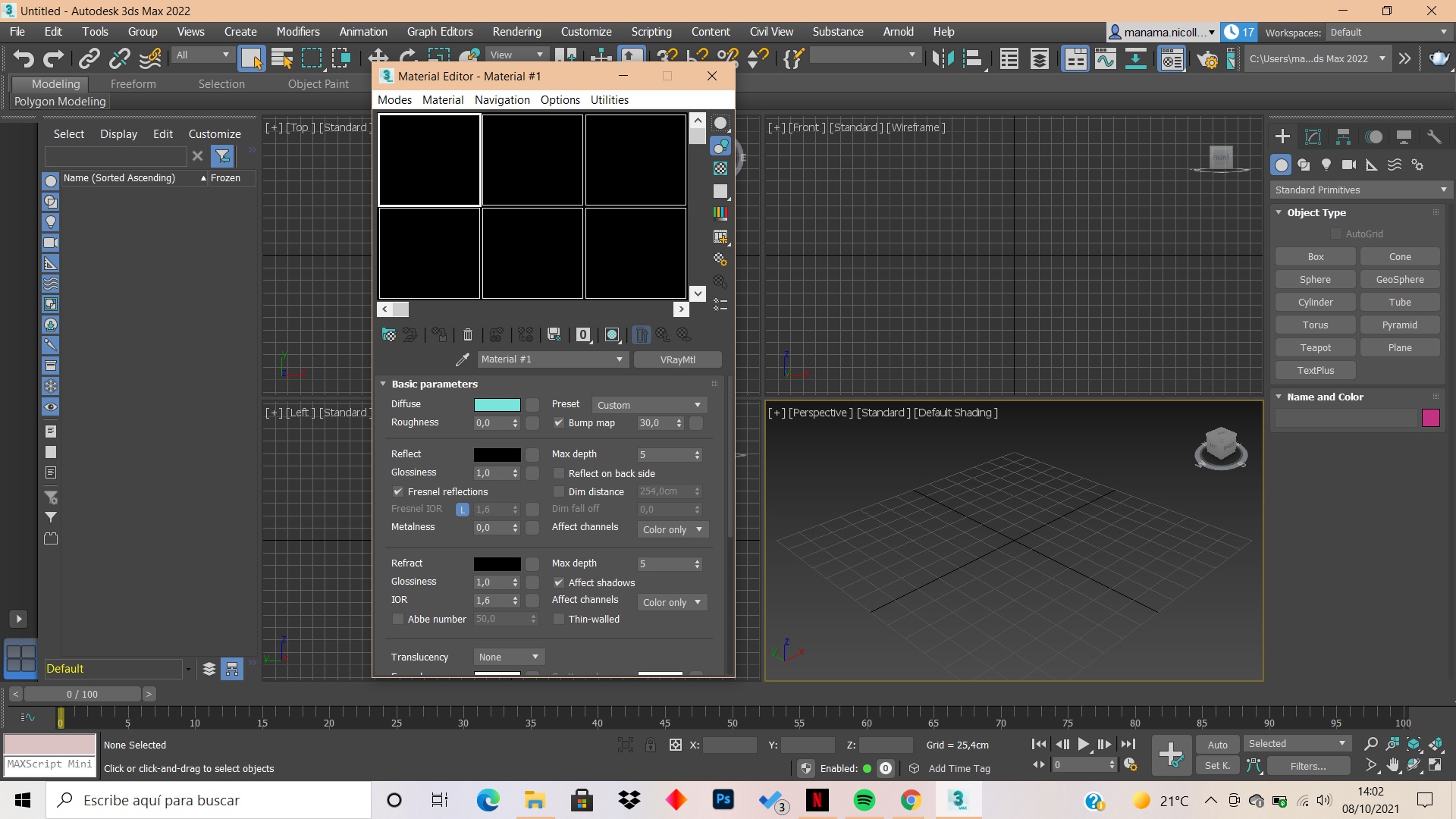The width and height of the screenshot is (1456, 819).
Task: Toggle the Material Editor Background checker icon
Action: [720, 168]
